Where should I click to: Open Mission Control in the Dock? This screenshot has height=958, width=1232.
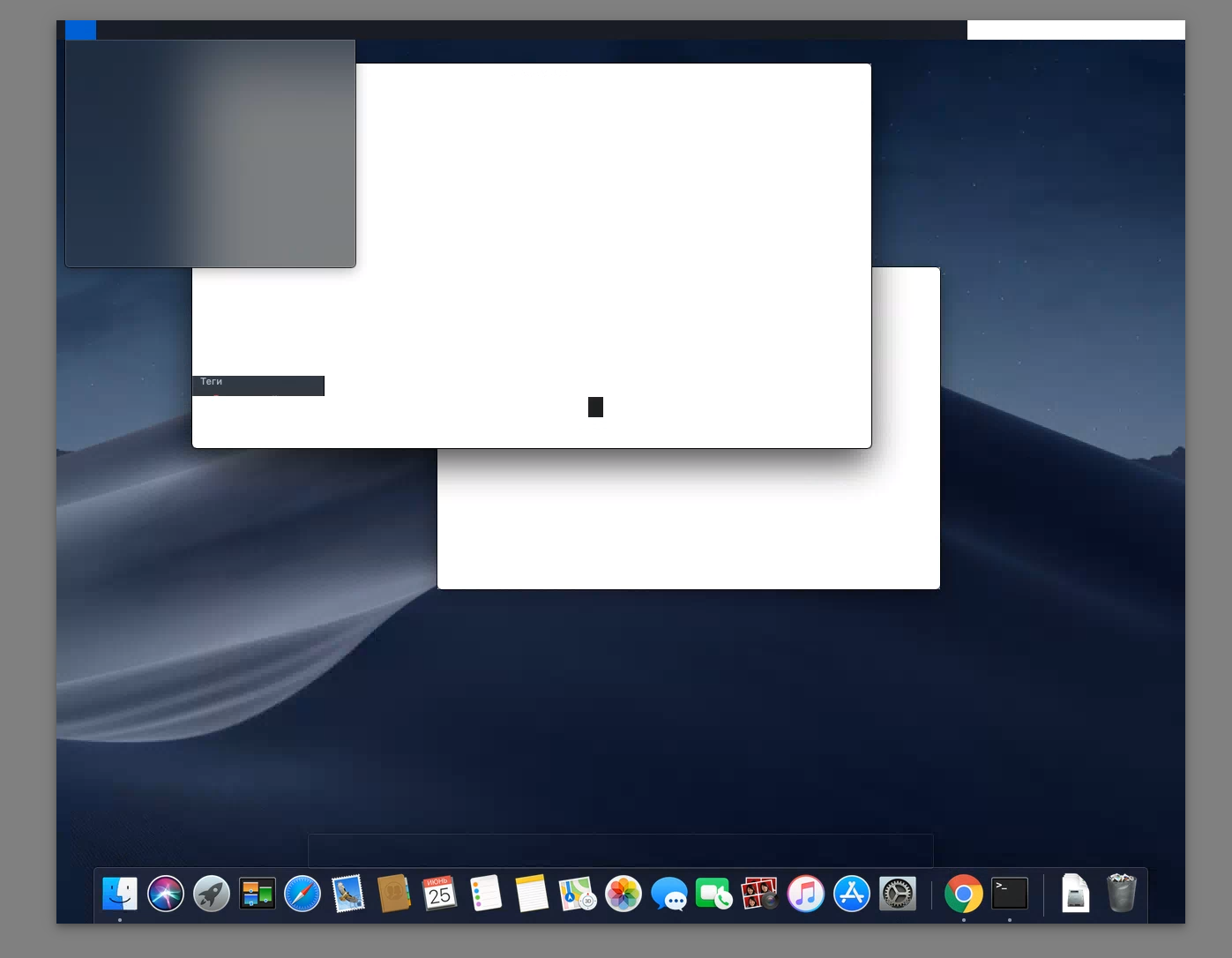[x=258, y=894]
